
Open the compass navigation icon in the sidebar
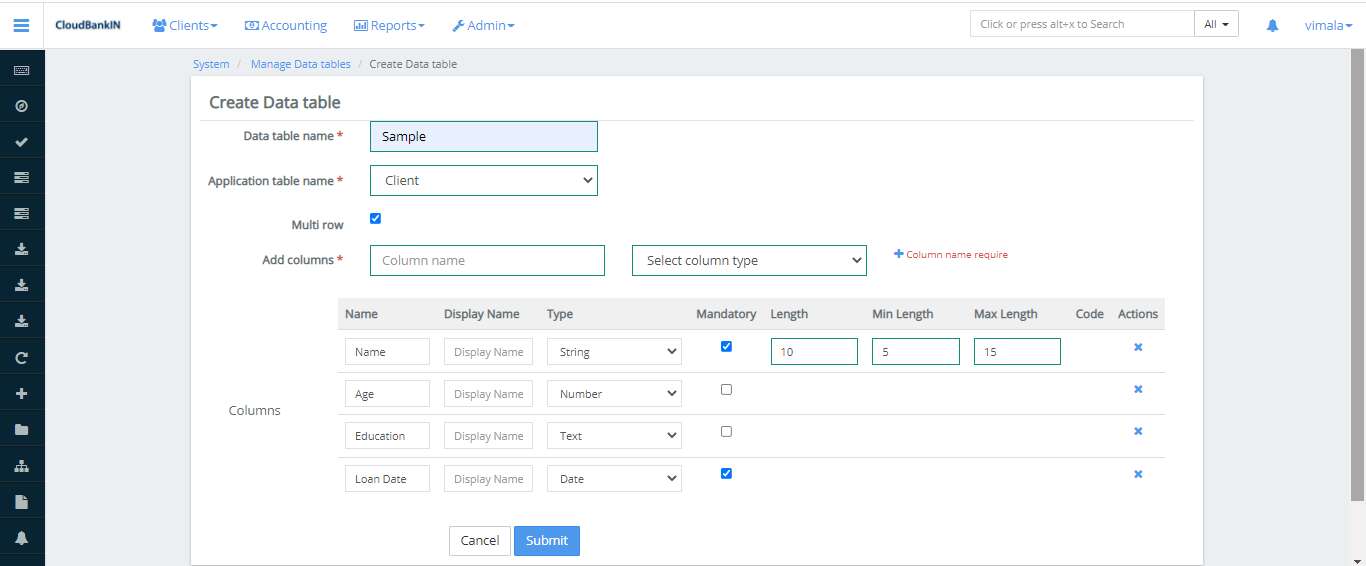click(21, 106)
